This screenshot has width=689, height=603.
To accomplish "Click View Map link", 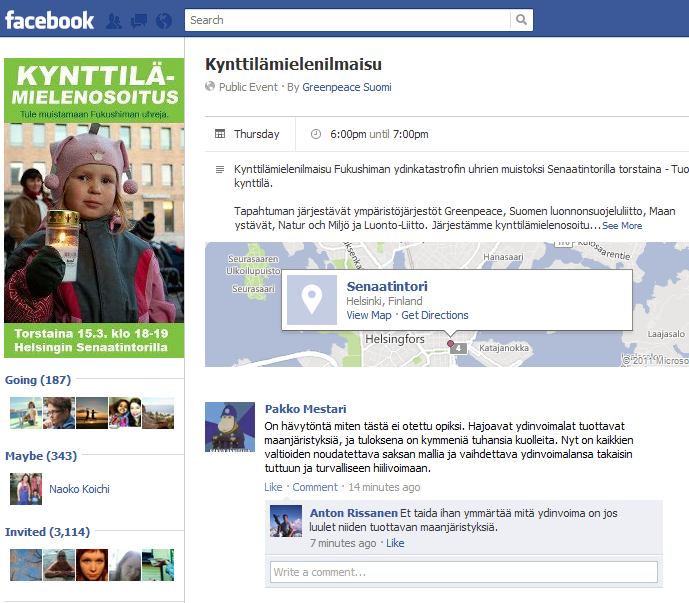I will (x=369, y=315).
